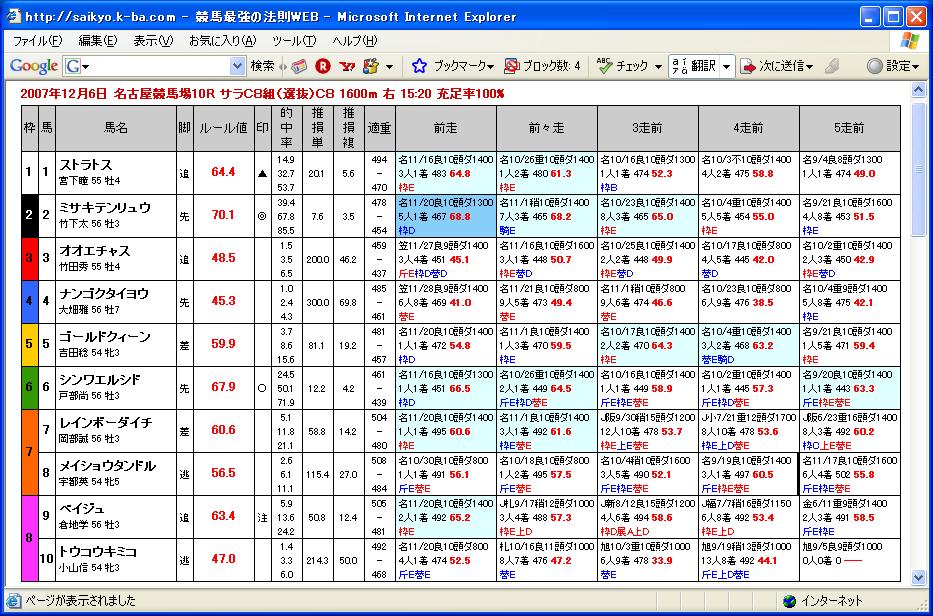Click the 前々走 column header
933x616 pixels.
coord(546,128)
